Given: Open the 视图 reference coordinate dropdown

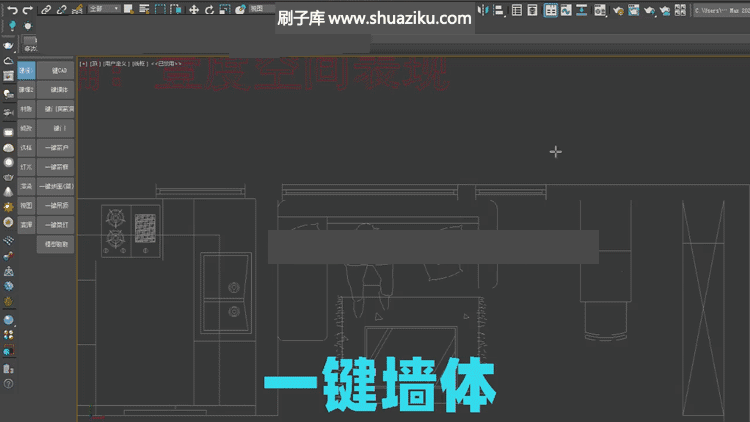Looking at the screenshot, I should 262,9.
